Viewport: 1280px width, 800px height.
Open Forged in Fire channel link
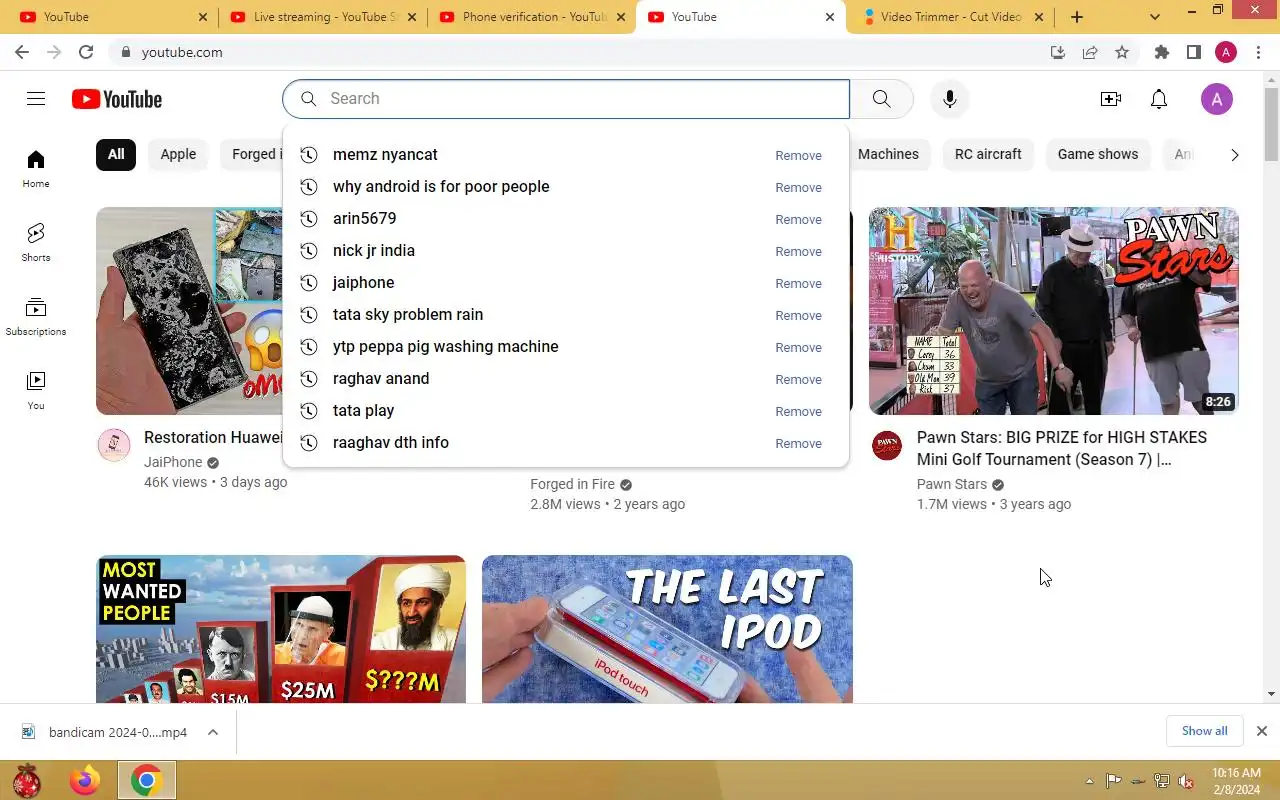pyautogui.click(x=572, y=484)
